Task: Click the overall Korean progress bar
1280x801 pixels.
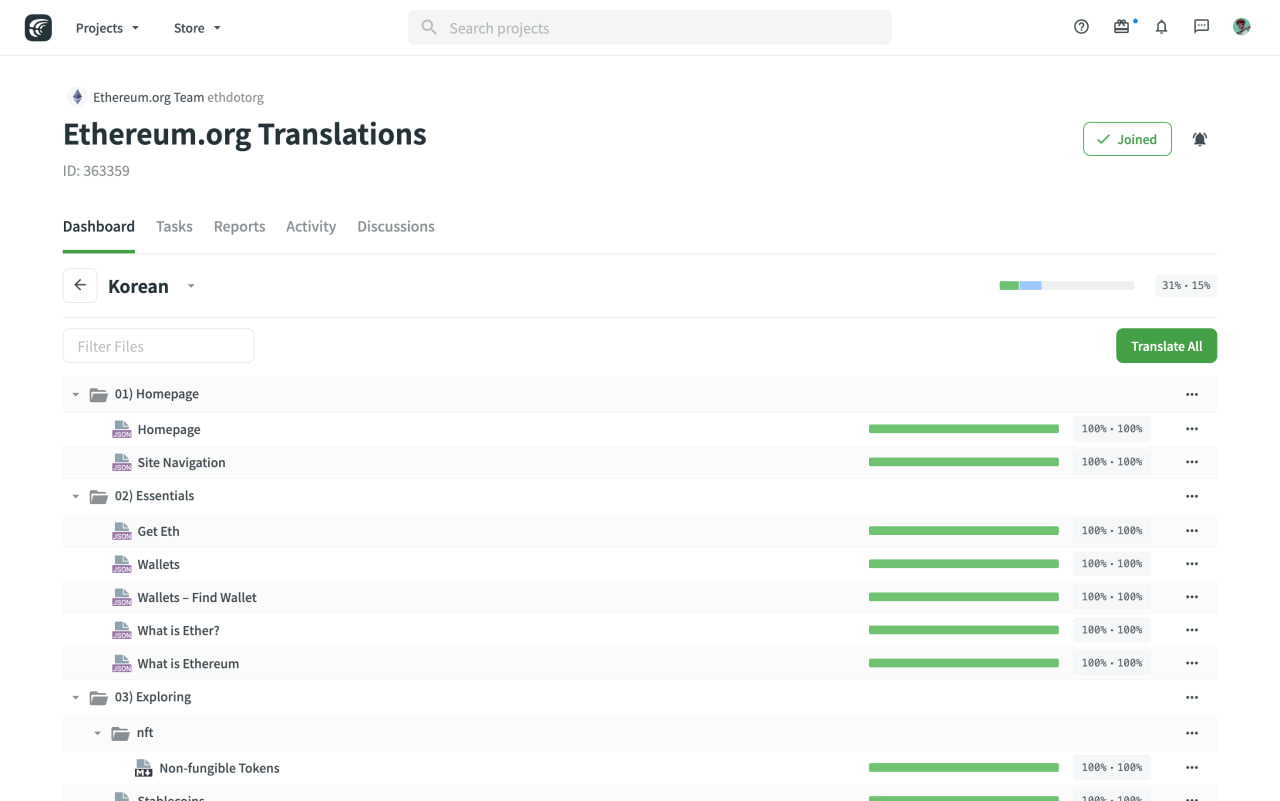Action: pyautogui.click(x=1066, y=286)
